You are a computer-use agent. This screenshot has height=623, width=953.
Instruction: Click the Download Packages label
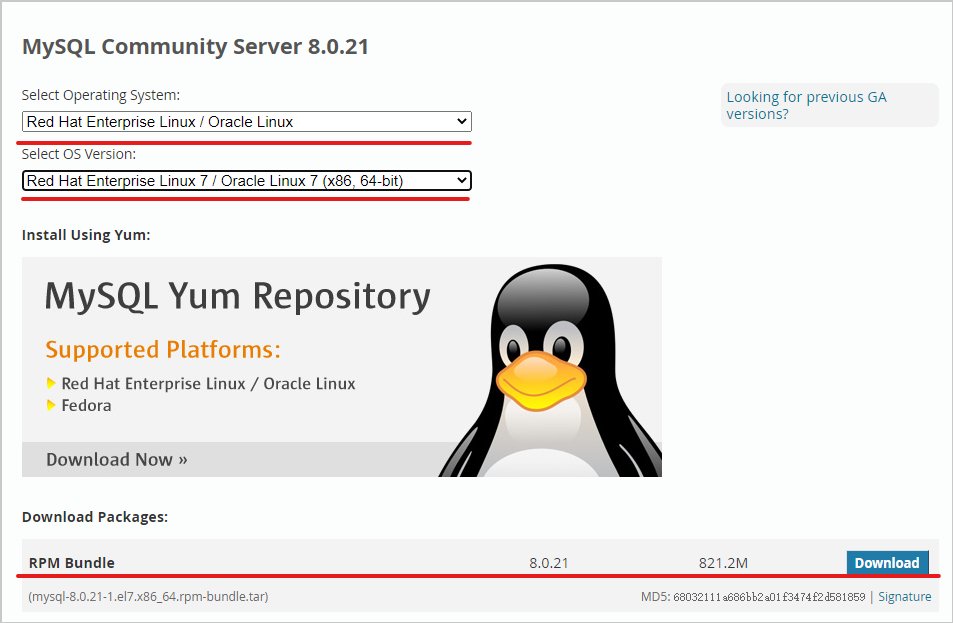pyautogui.click(x=95, y=517)
